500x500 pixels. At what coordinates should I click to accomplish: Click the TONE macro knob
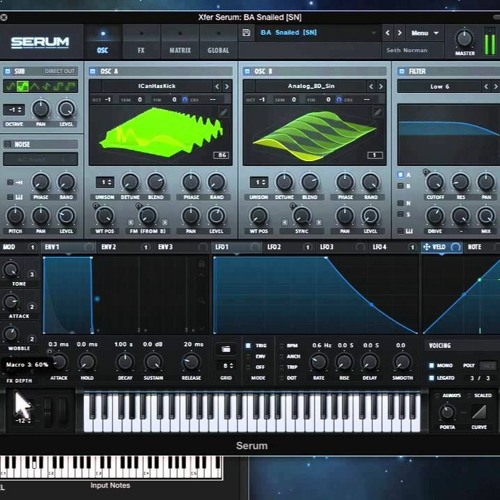pos(11,269)
